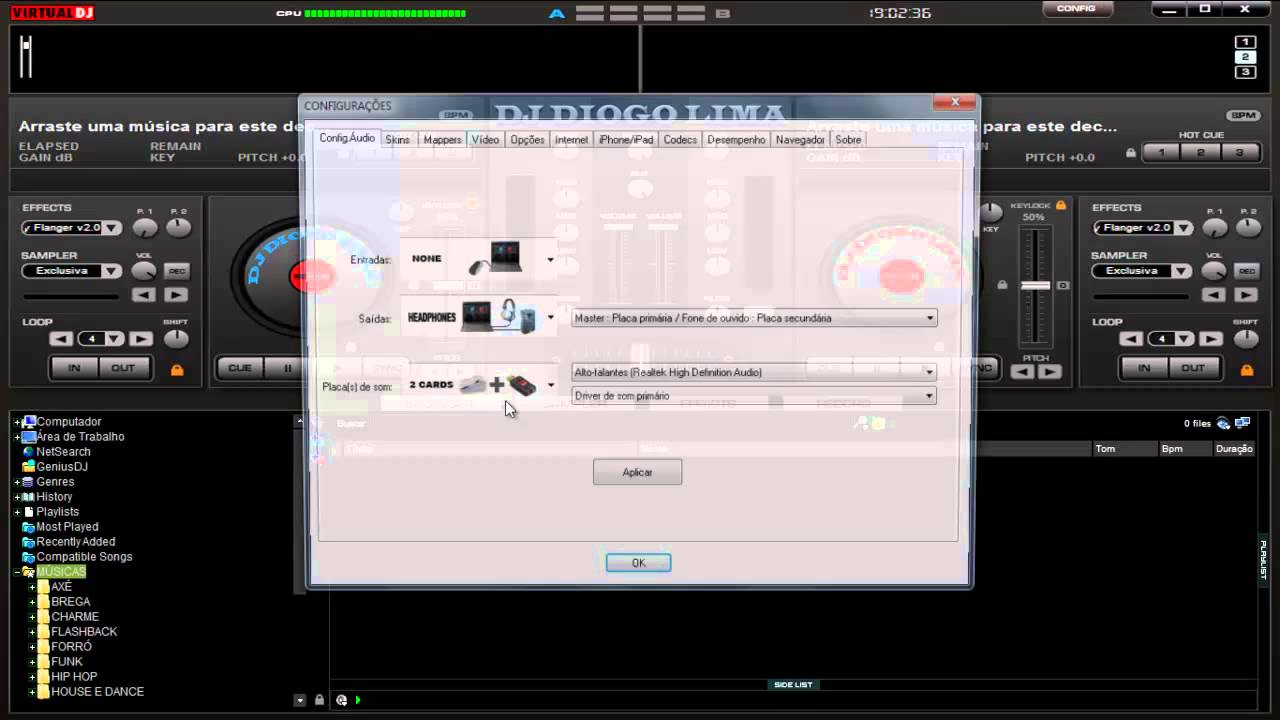Nudge right deck pitch up arrow
The width and height of the screenshot is (1280, 720).
(x=1049, y=372)
